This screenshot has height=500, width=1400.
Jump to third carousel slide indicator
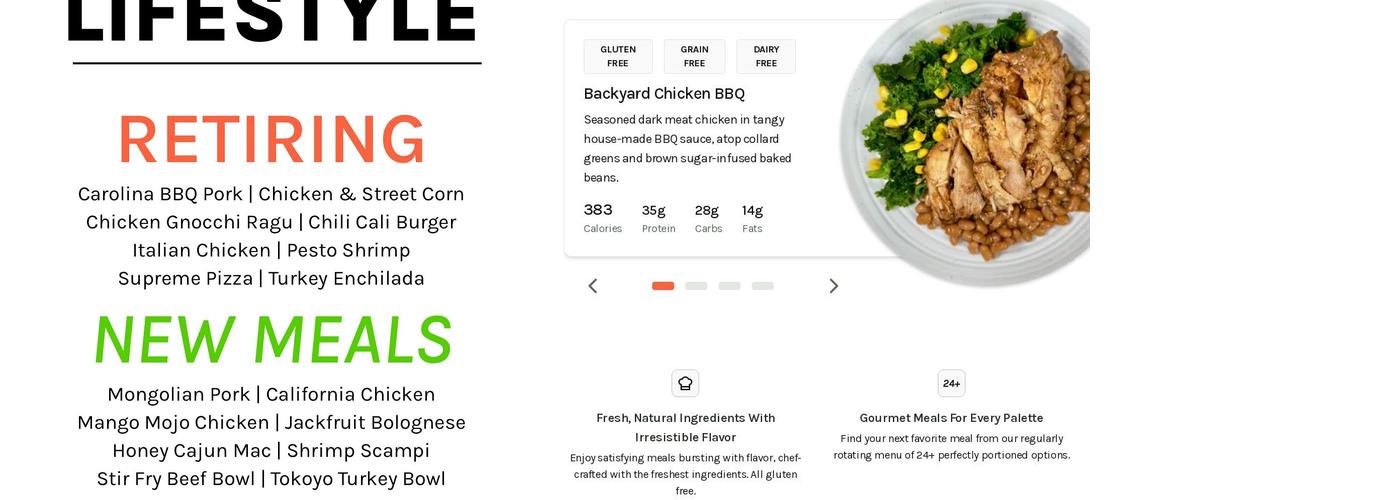point(729,286)
